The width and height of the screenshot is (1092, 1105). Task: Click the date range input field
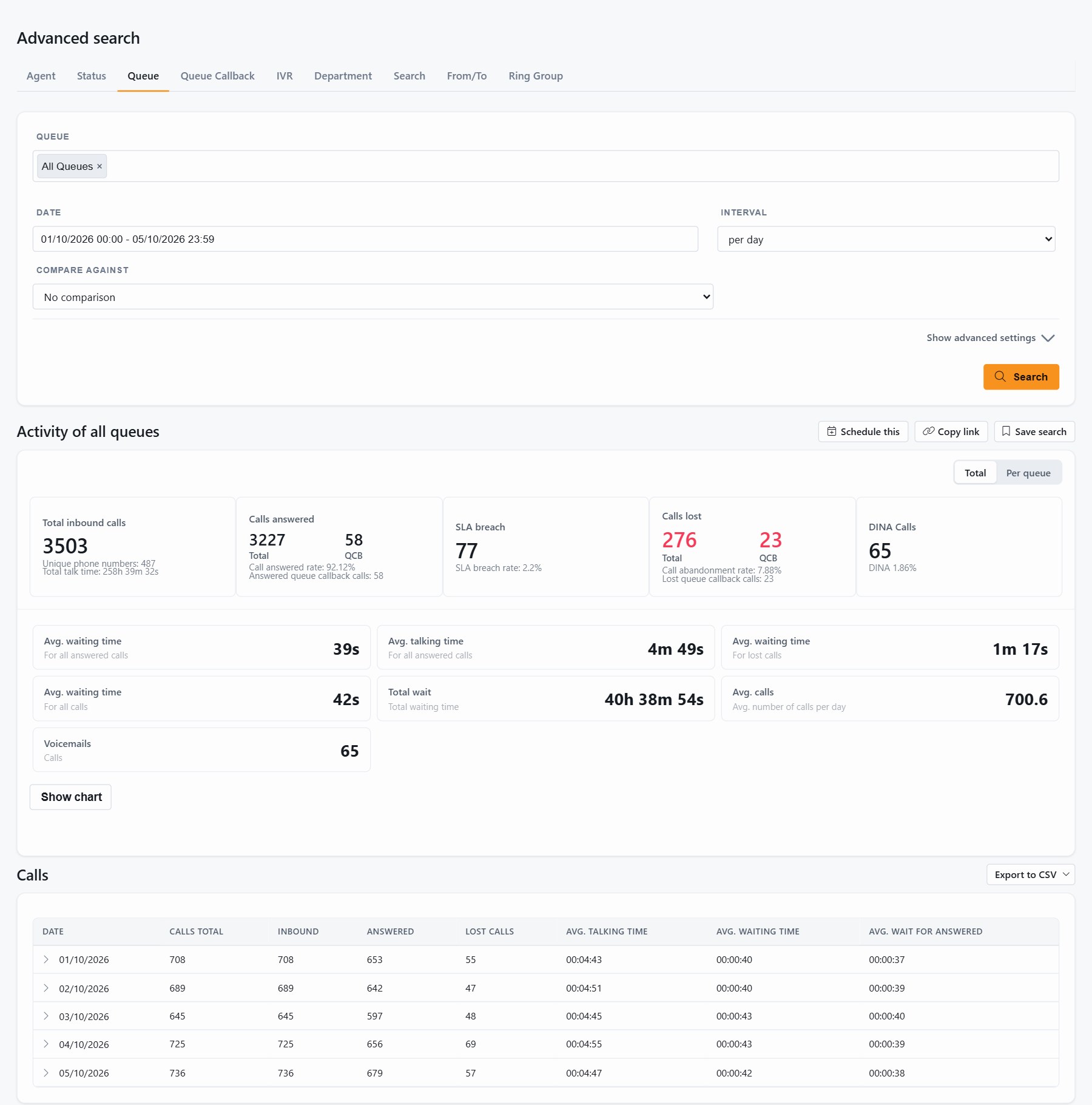[x=365, y=239]
